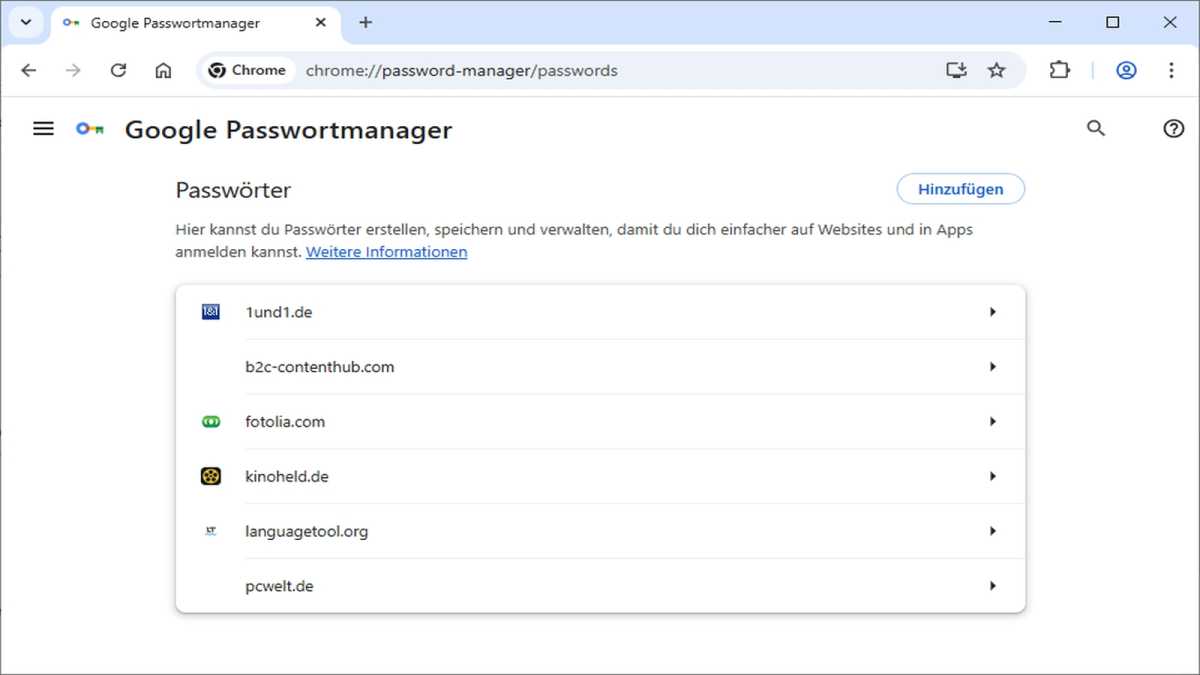
Task: Open the languagetool.org password entry
Action: coord(600,531)
